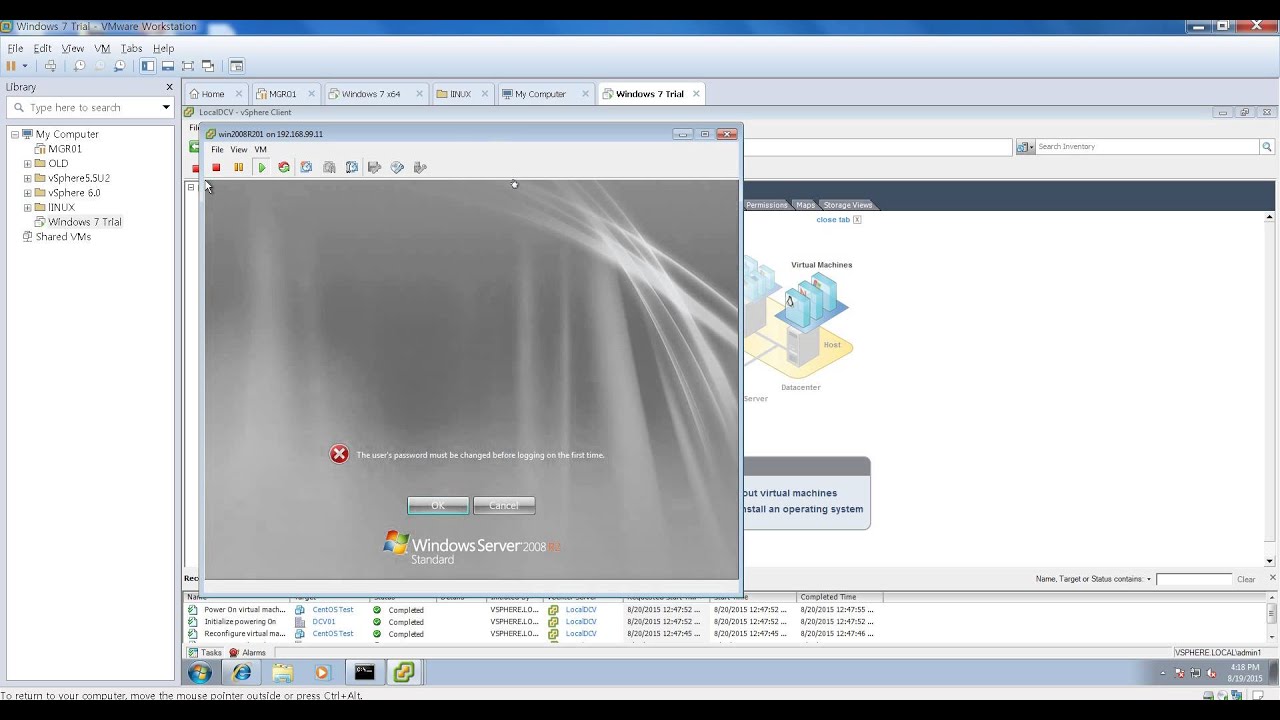Click the manage snapshots icon in Workstation toolbar
Image resolution: width=1280 pixels, height=720 pixels.
[x=120, y=66]
